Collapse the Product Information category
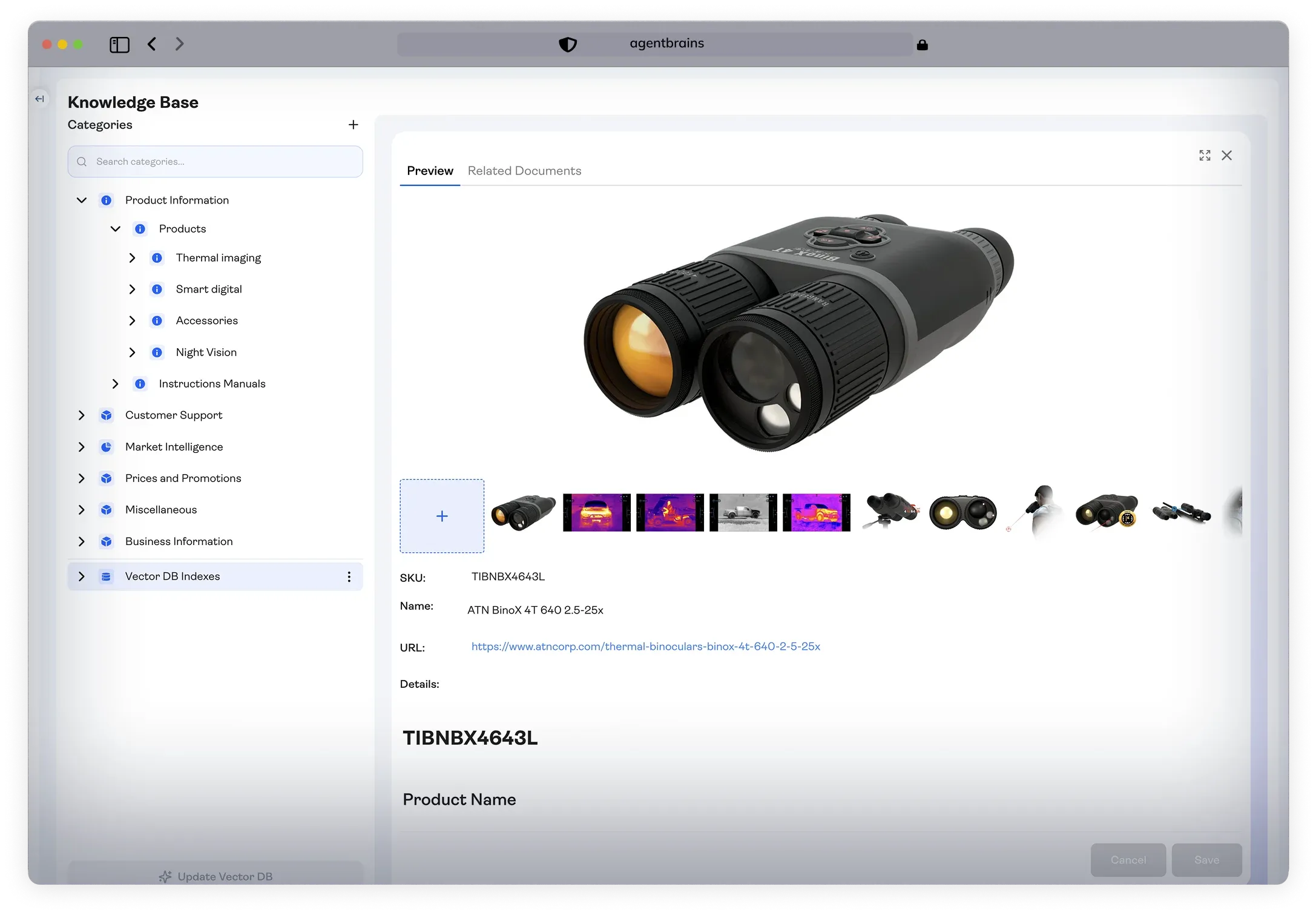 82,200
